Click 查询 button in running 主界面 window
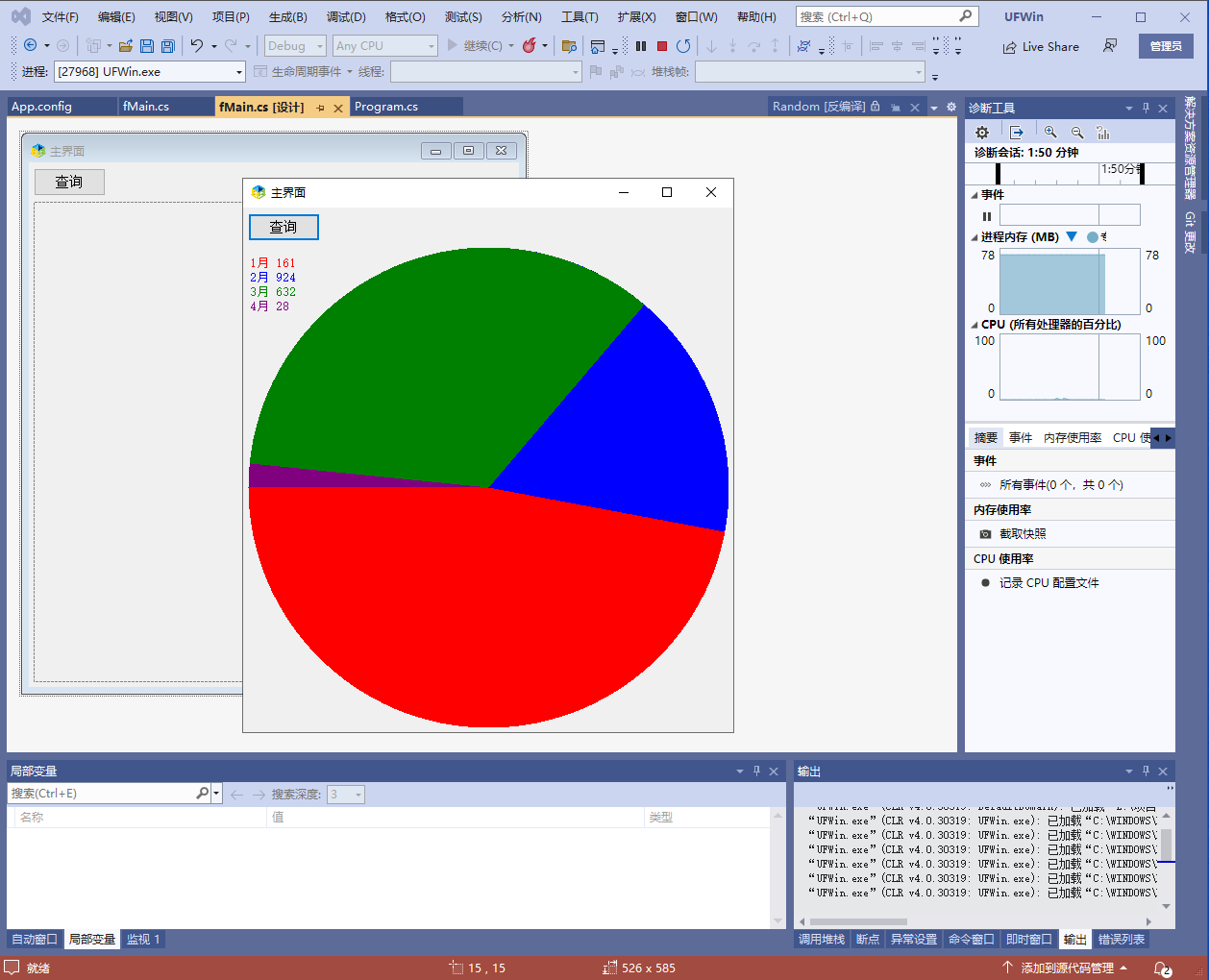Screen dimensions: 1209x980 (x=284, y=227)
